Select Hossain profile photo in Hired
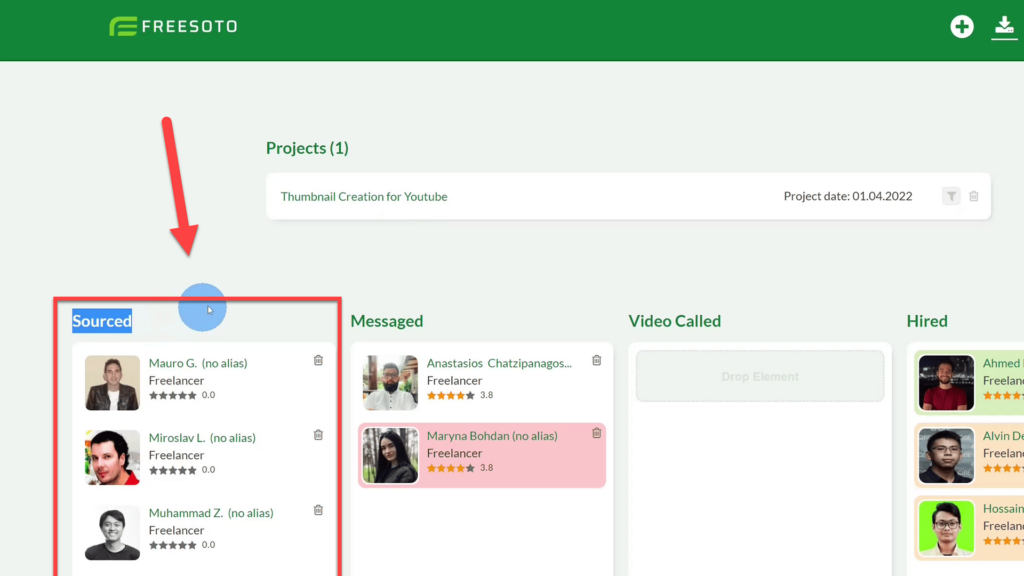Image resolution: width=1024 pixels, height=576 pixels. coord(946,528)
